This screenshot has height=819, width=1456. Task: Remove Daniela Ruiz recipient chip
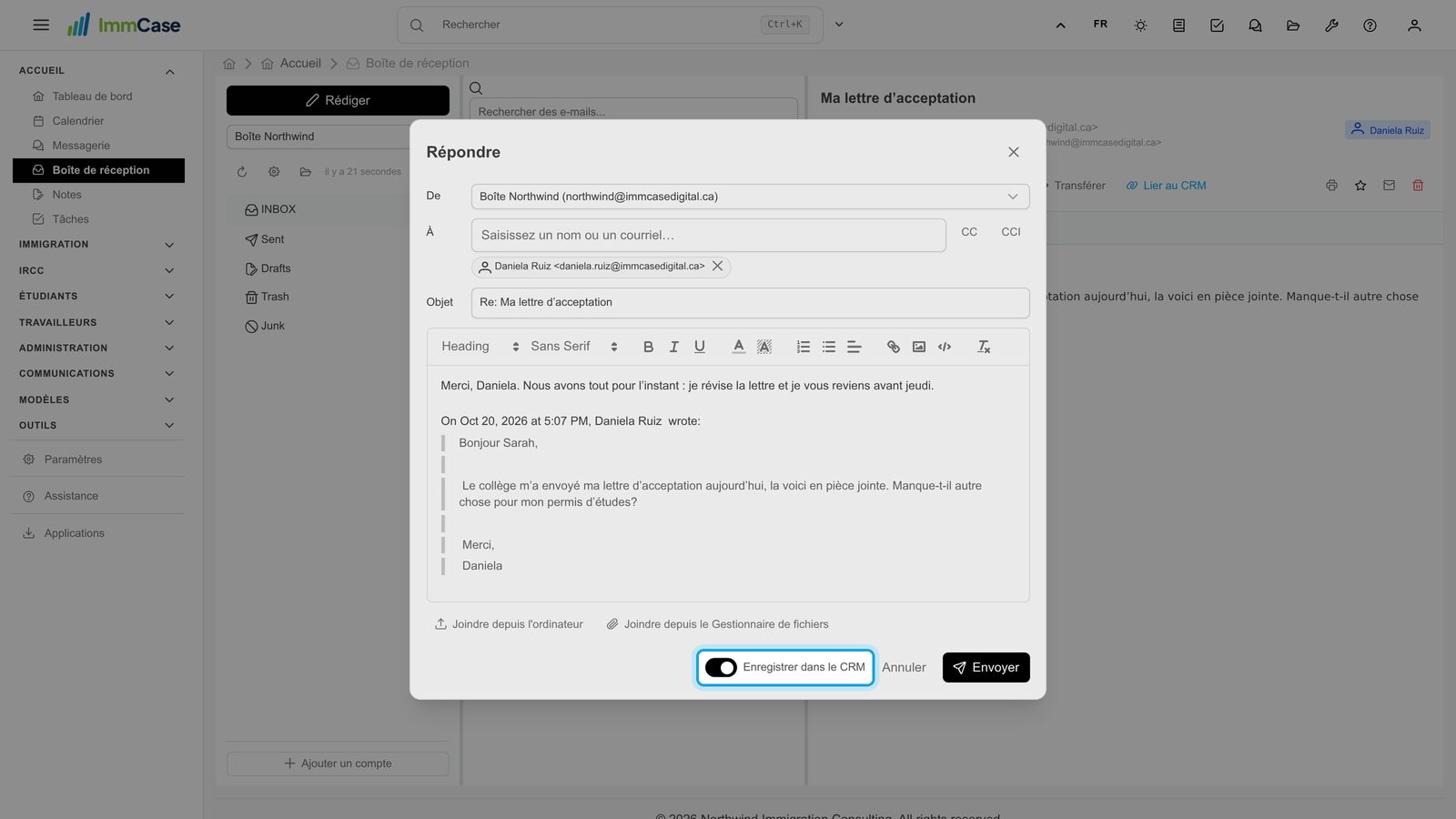click(717, 266)
